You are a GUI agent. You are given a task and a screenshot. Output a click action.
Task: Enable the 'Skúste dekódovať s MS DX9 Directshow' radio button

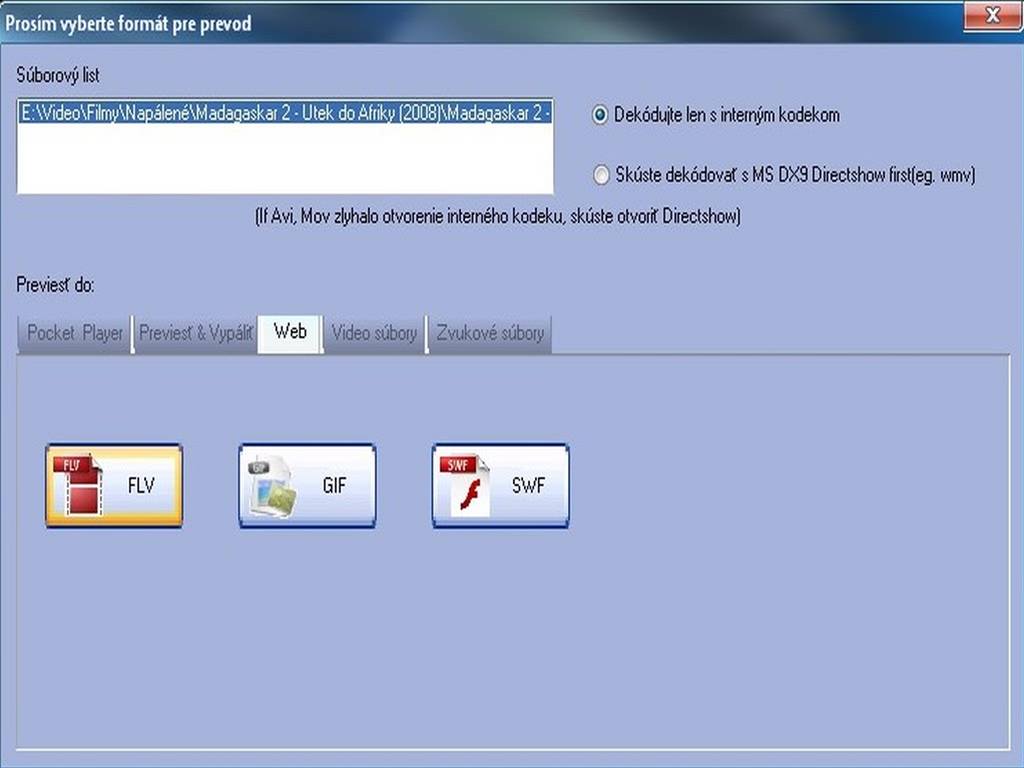point(600,176)
